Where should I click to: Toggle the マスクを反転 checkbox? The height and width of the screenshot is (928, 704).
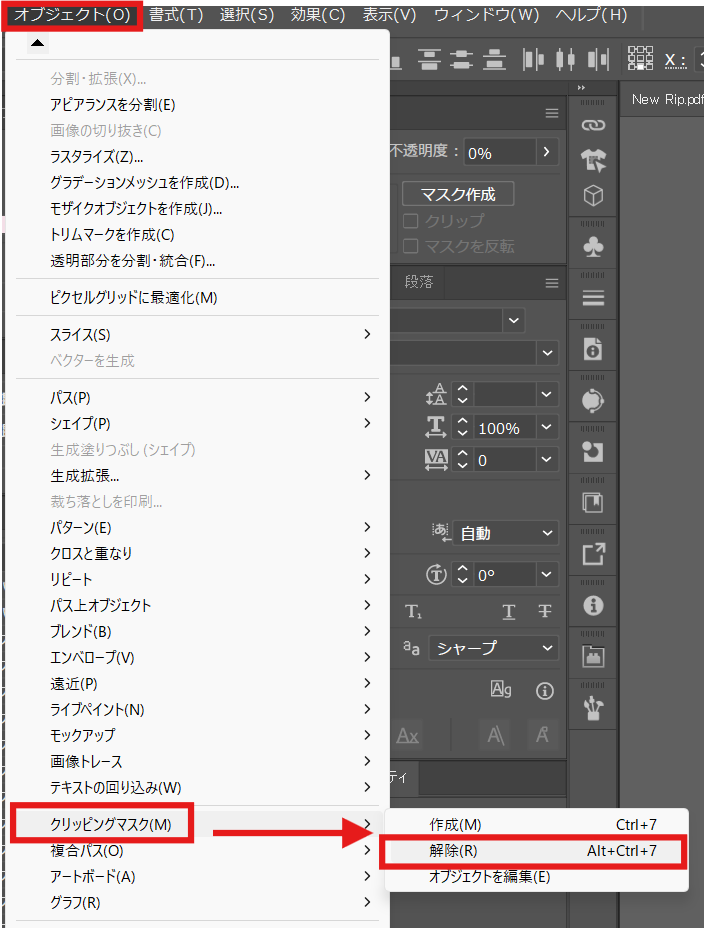(410, 246)
